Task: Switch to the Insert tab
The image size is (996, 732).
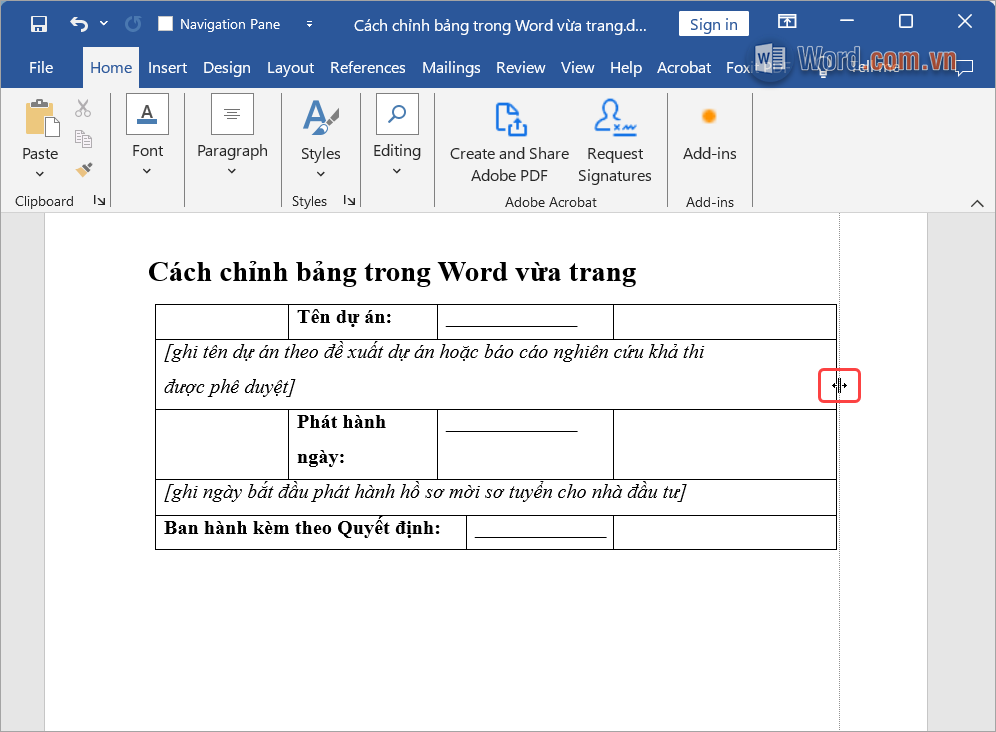Action: (x=167, y=67)
